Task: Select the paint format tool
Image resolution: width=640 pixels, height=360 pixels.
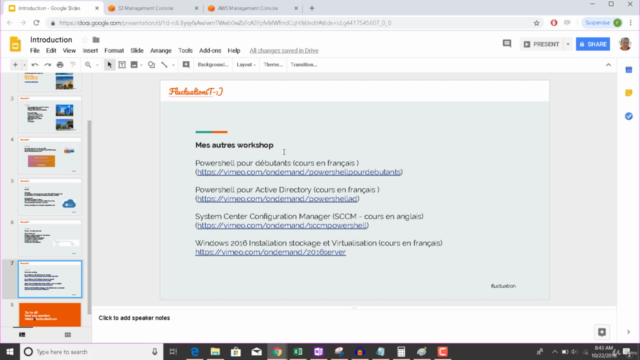Action: pos(73,64)
